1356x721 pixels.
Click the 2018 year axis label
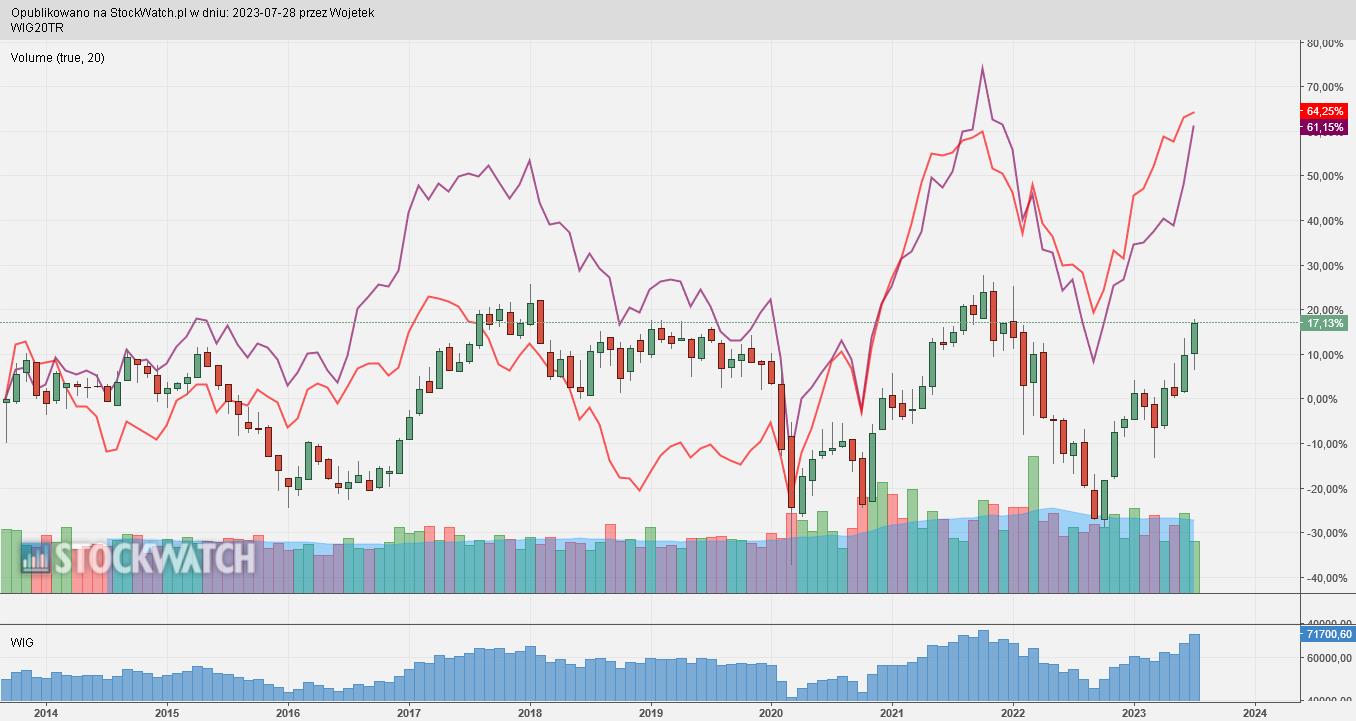tap(530, 713)
